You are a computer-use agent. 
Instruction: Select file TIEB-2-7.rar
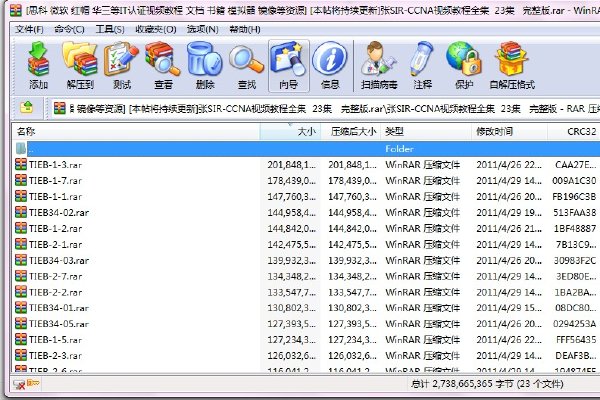(x=55, y=276)
